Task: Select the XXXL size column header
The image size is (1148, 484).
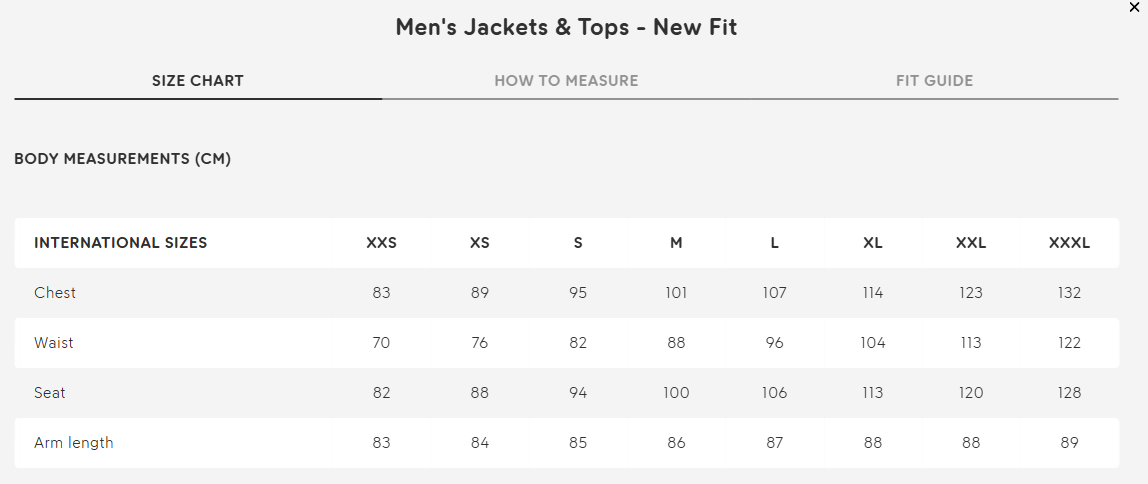Action: (x=1069, y=243)
